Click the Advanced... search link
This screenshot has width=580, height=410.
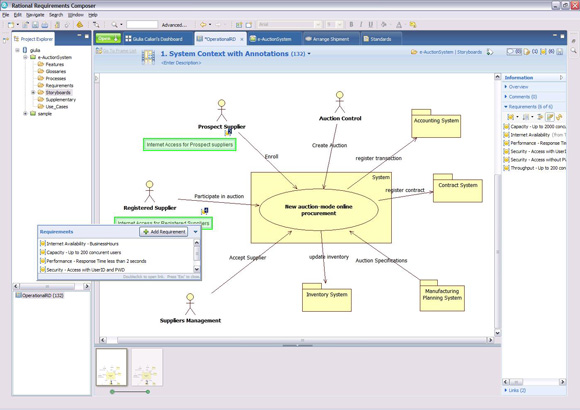pyautogui.click(x=174, y=25)
